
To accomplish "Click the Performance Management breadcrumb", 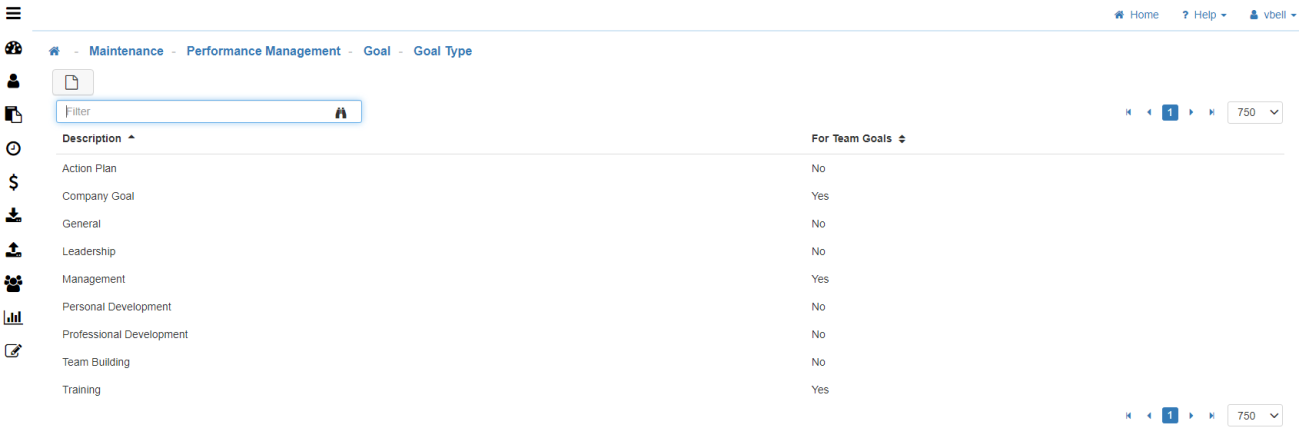I will [263, 51].
